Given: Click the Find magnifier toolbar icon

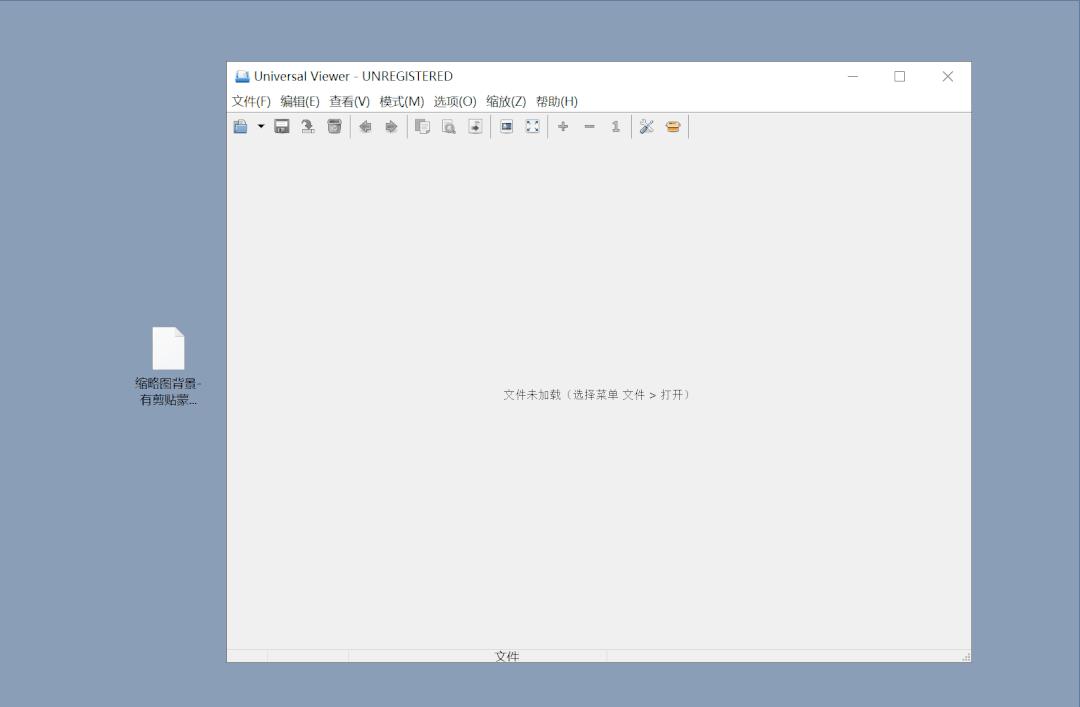Looking at the screenshot, I should 449,126.
